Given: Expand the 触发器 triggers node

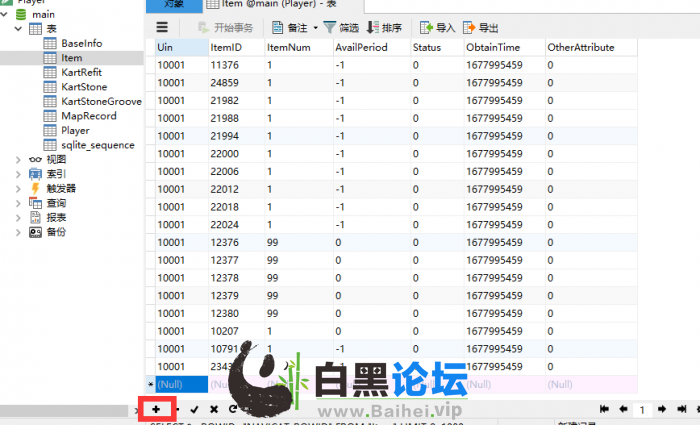Looking at the screenshot, I should pos(19,188).
